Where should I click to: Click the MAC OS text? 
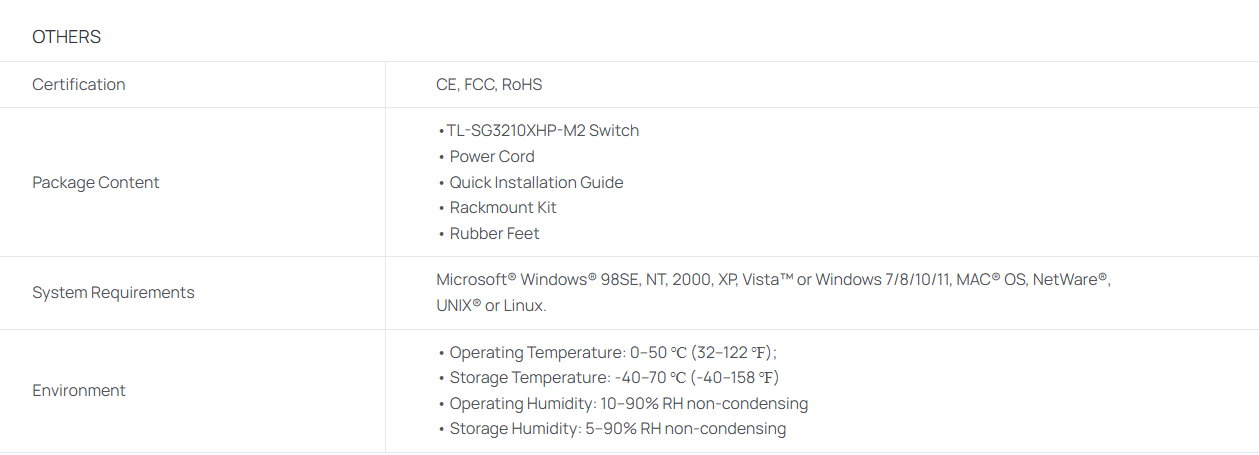(992, 280)
